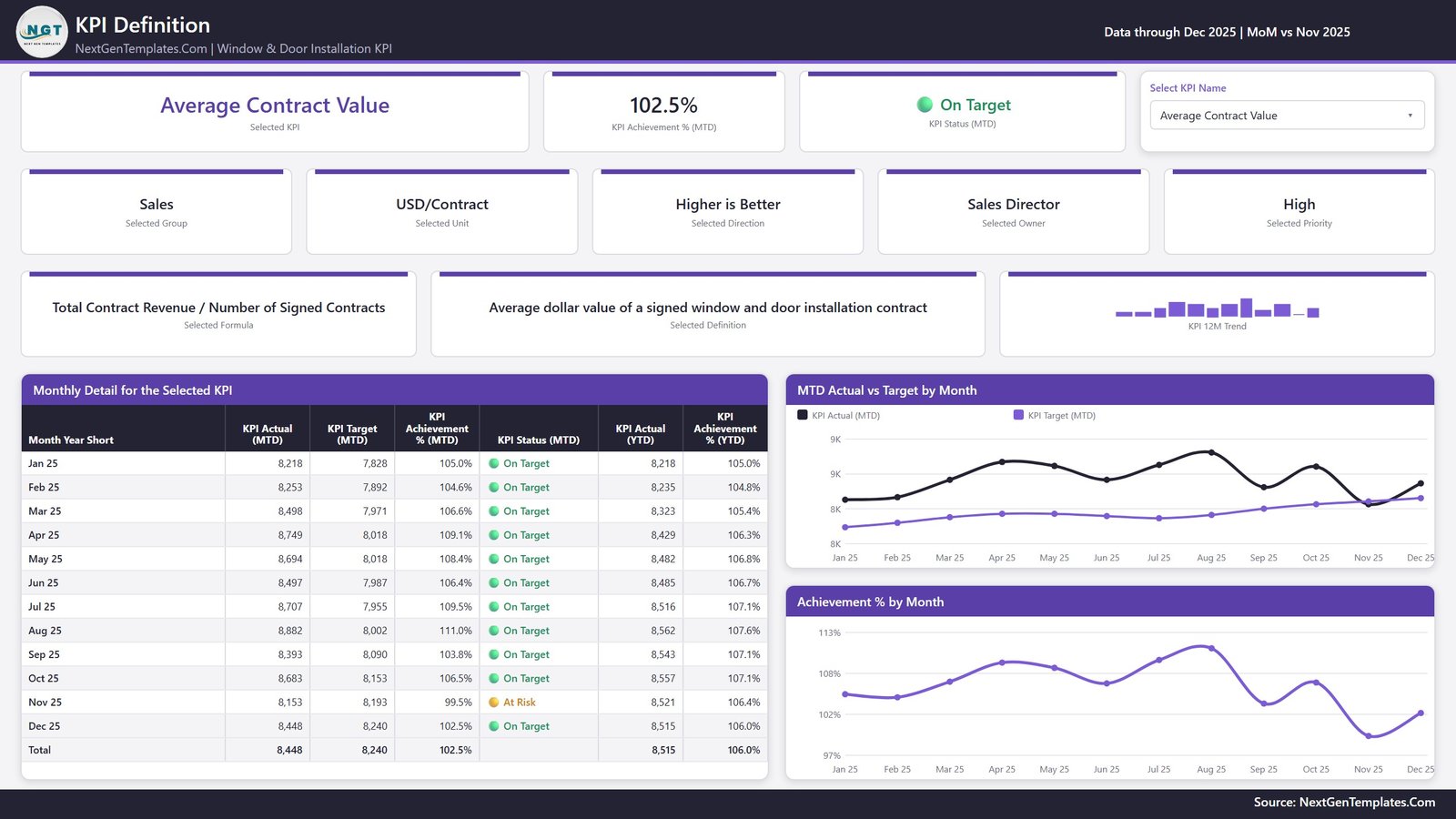Image resolution: width=1456 pixels, height=819 pixels.
Task: Select the Mar 25 row label
Action: (x=45, y=511)
